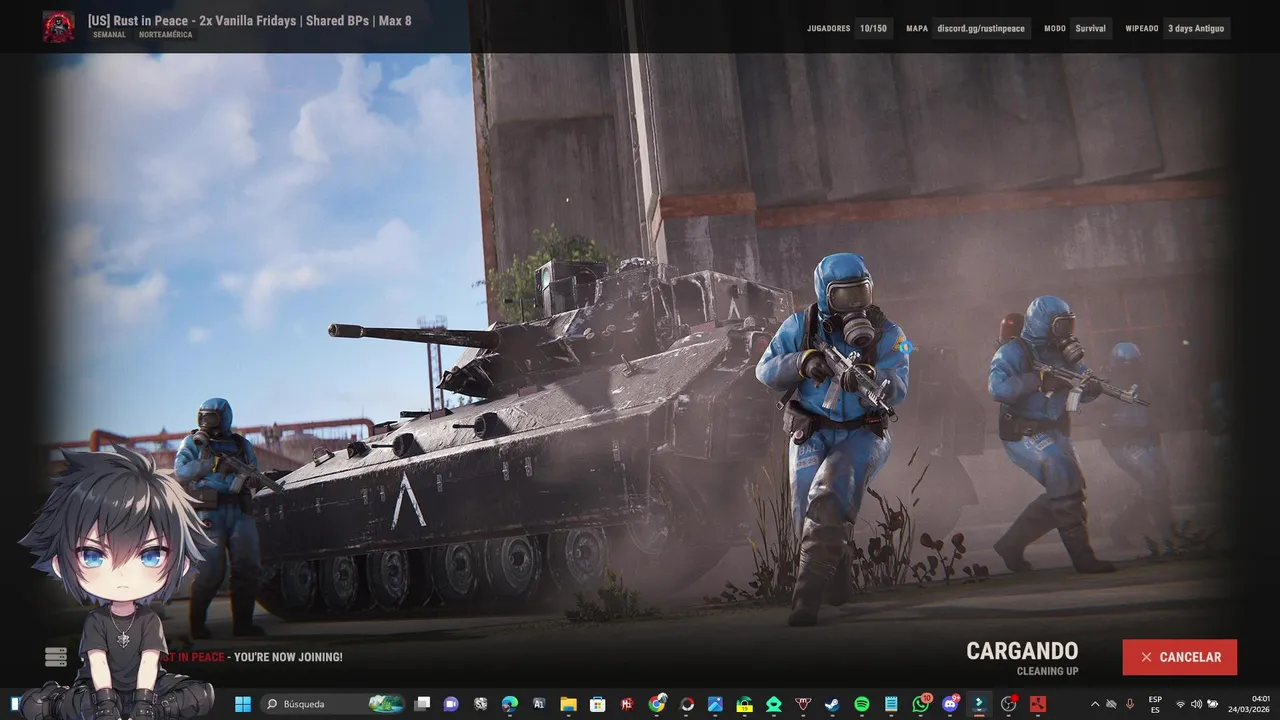Open Discord from the taskbar
This screenshot has width=1280, height=720.
click(950, 704)
